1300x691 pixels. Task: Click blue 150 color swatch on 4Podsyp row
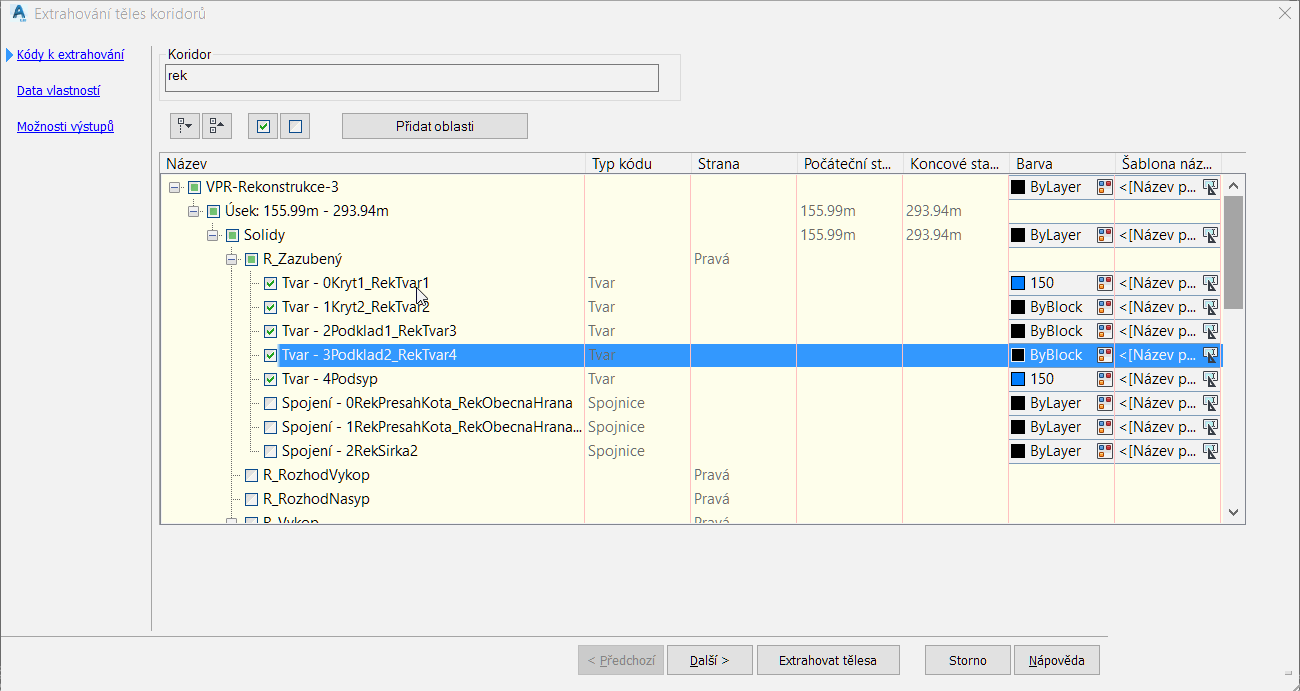[x=1018, y=379]
